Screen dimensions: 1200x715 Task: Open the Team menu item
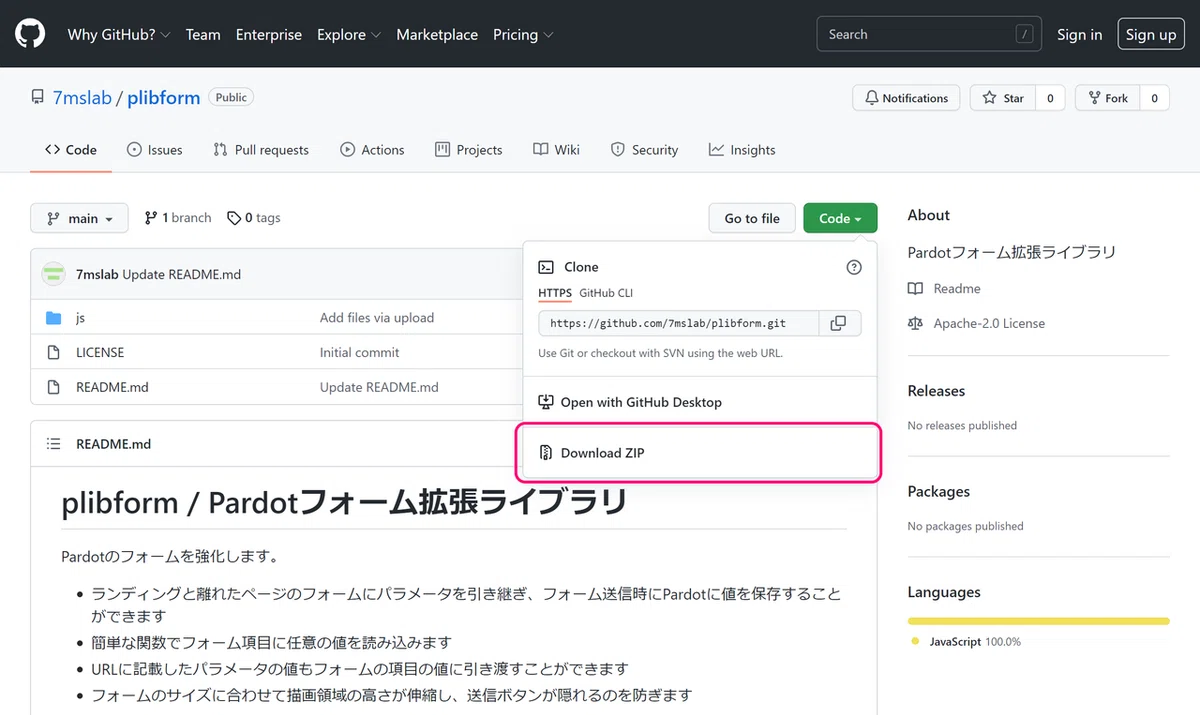pyautogui.click(x=203, y=34)
